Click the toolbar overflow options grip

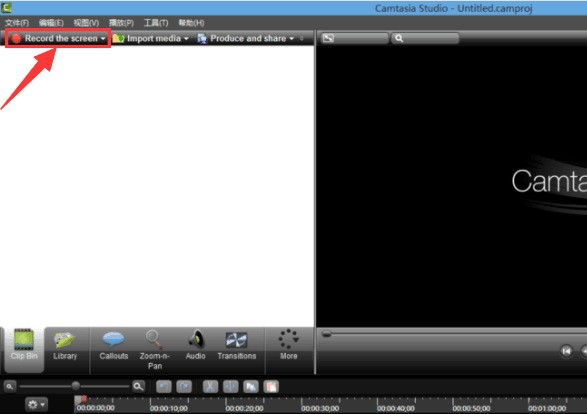(301, 38)
